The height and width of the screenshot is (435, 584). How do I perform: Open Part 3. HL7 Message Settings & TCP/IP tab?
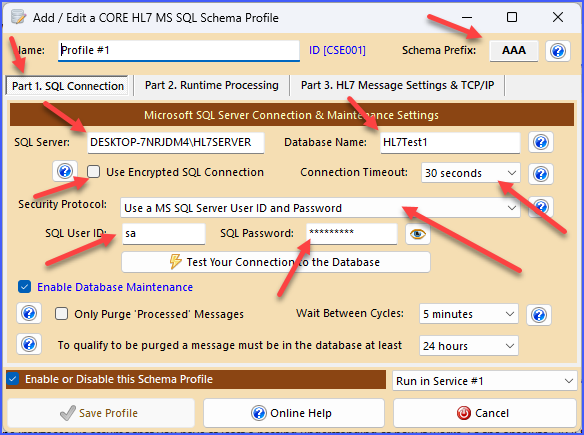397,85
